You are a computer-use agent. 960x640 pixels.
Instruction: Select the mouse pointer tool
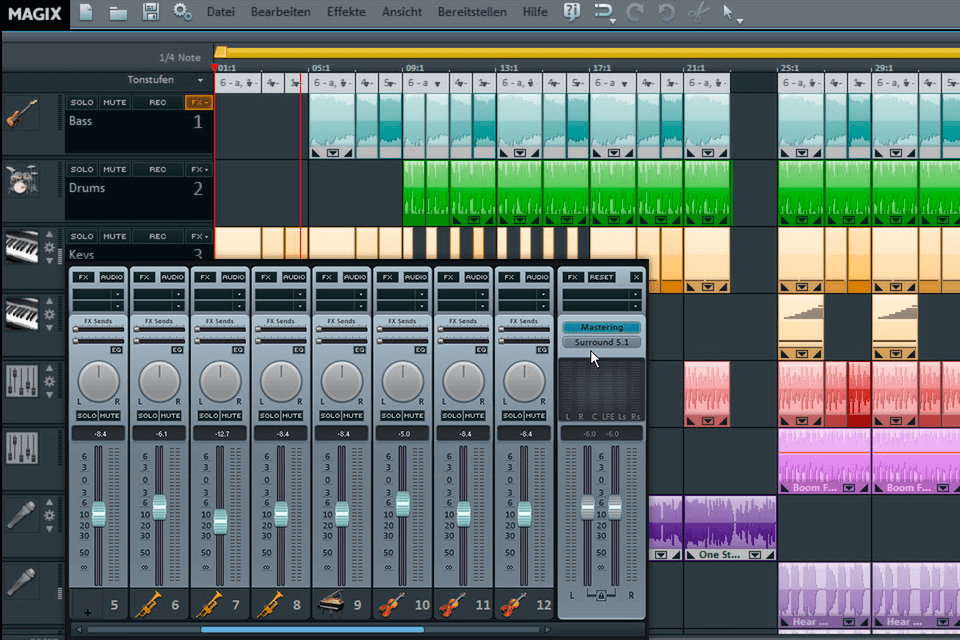pos(727,12)
